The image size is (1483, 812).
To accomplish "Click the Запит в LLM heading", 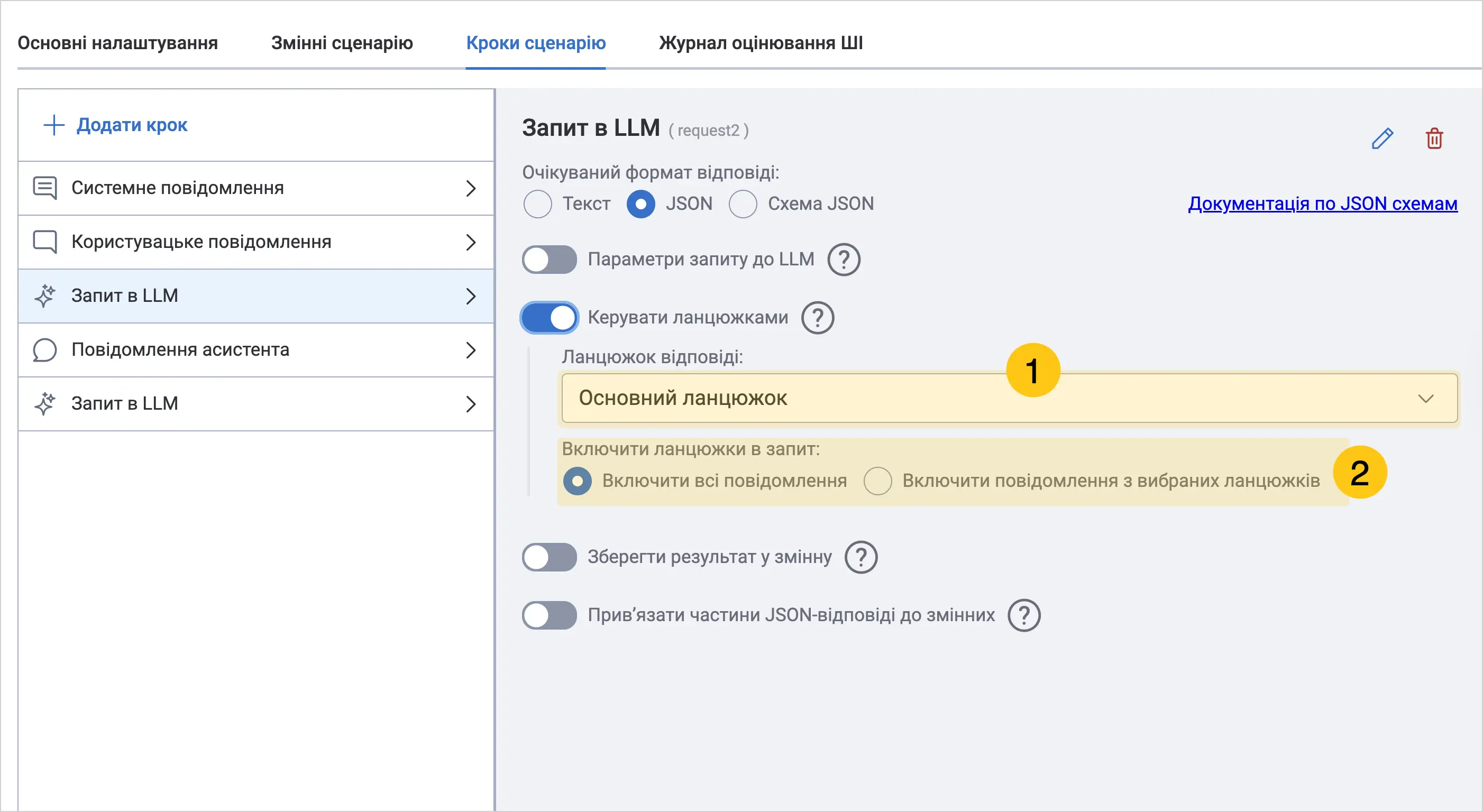I will pyautogui.click(x=591, y=128).
